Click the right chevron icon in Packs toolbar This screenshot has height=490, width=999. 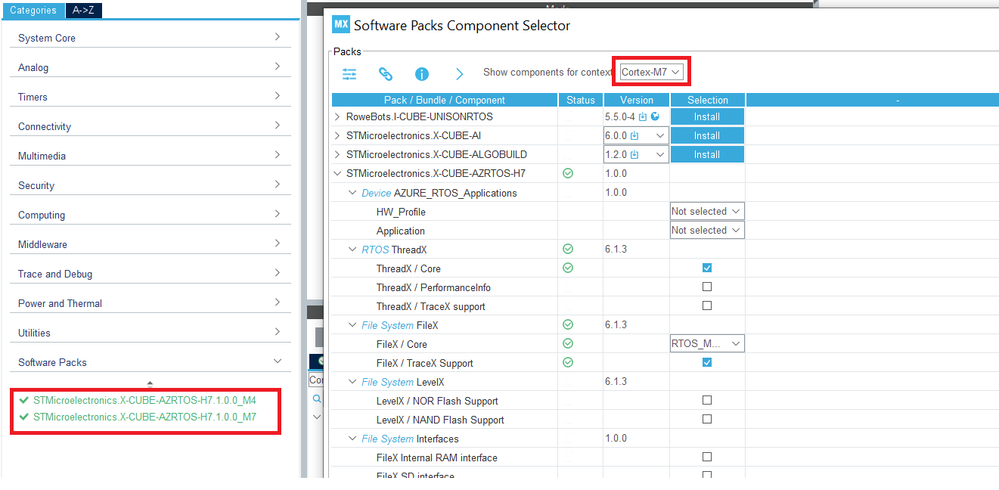click(459, 74)
